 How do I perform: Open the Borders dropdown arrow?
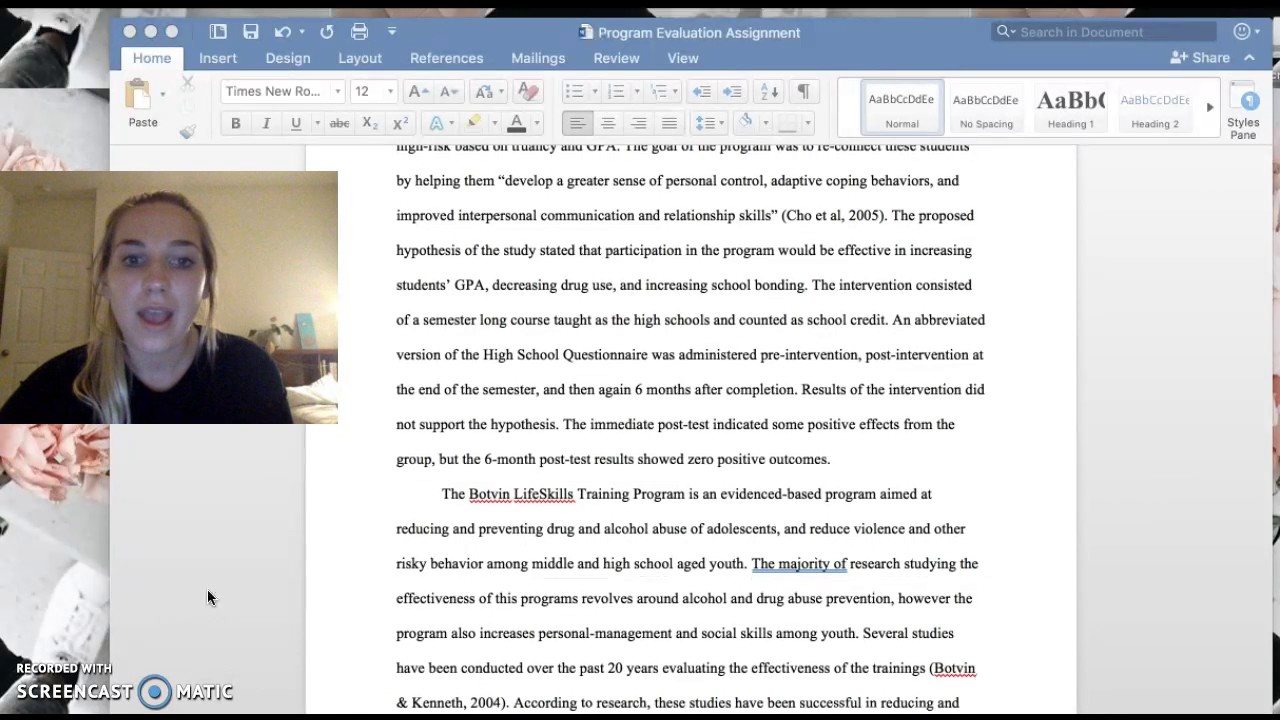[x=808, y=123]
